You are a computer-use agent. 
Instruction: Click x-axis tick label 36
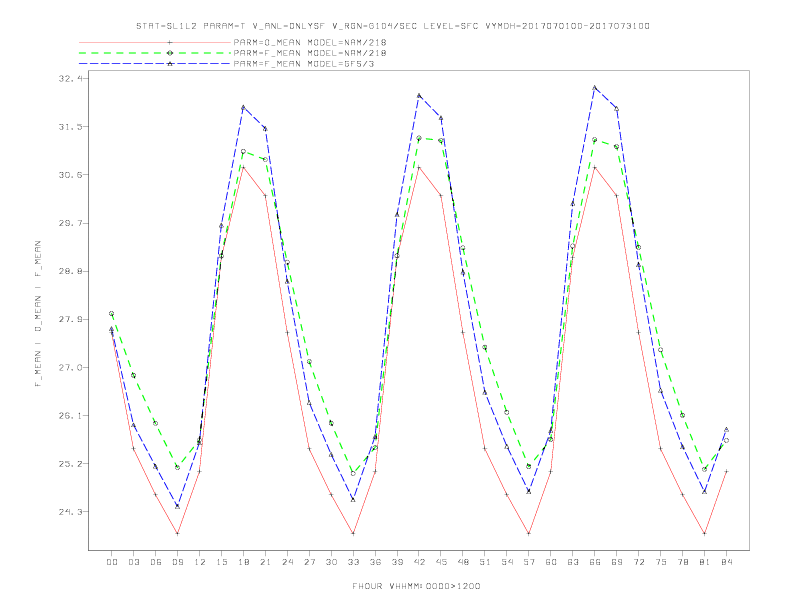[375, 562]
